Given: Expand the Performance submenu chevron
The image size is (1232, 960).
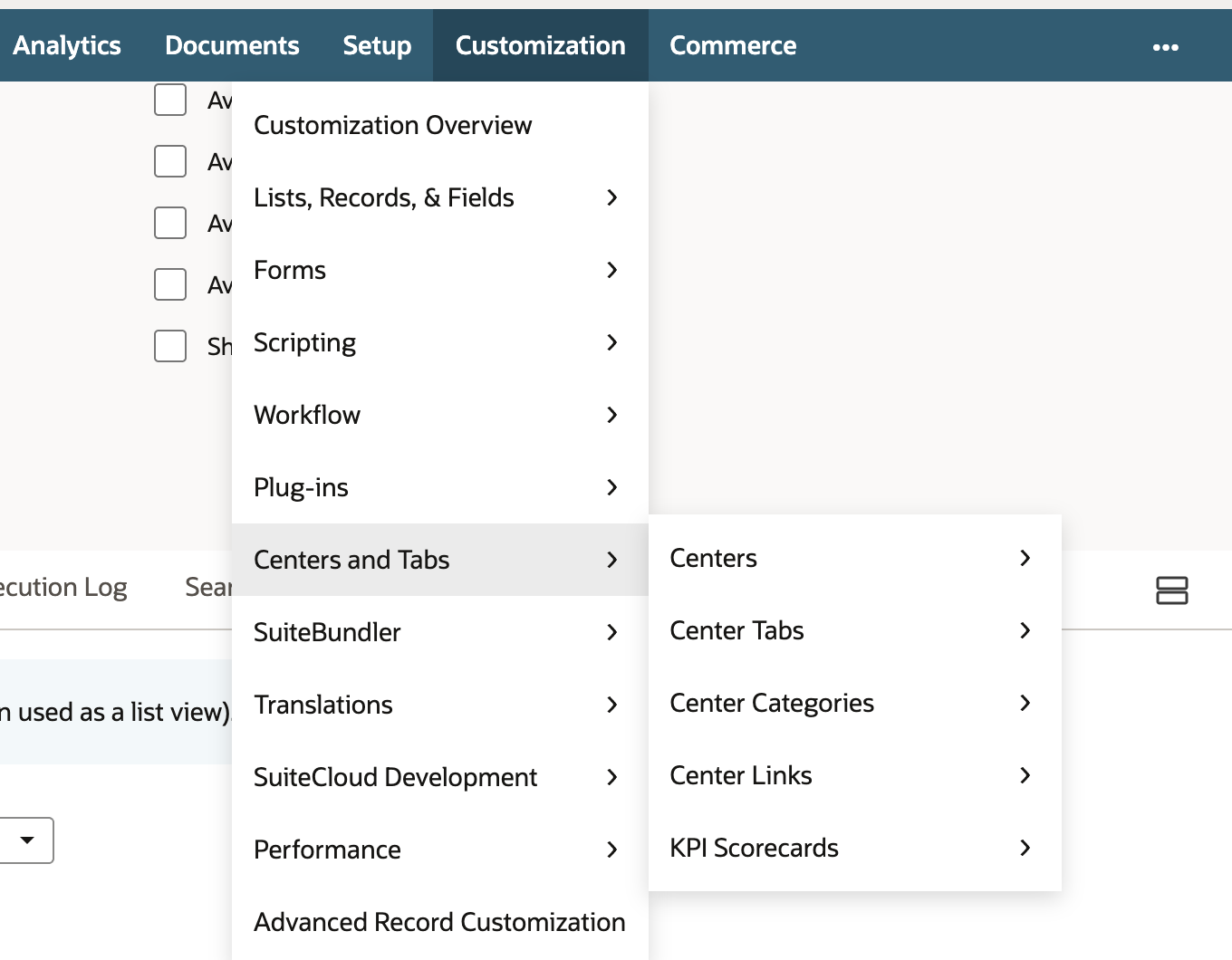Looking at the screenshot, I should point(612,850).
